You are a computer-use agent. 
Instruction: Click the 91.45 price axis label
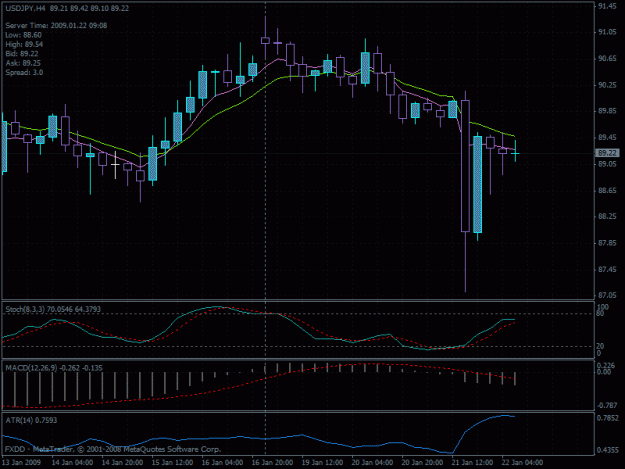tap(607, 6)
